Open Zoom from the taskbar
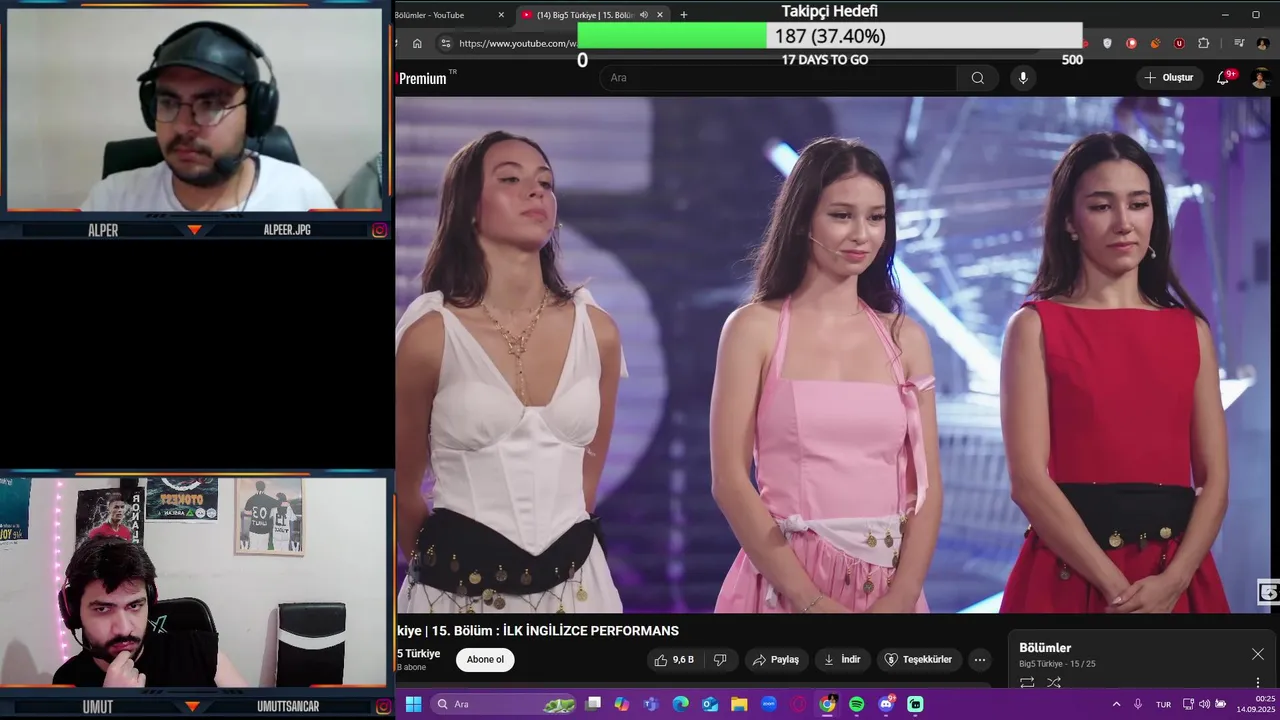This screenshot has height=720, width=1280. point(769,704)
